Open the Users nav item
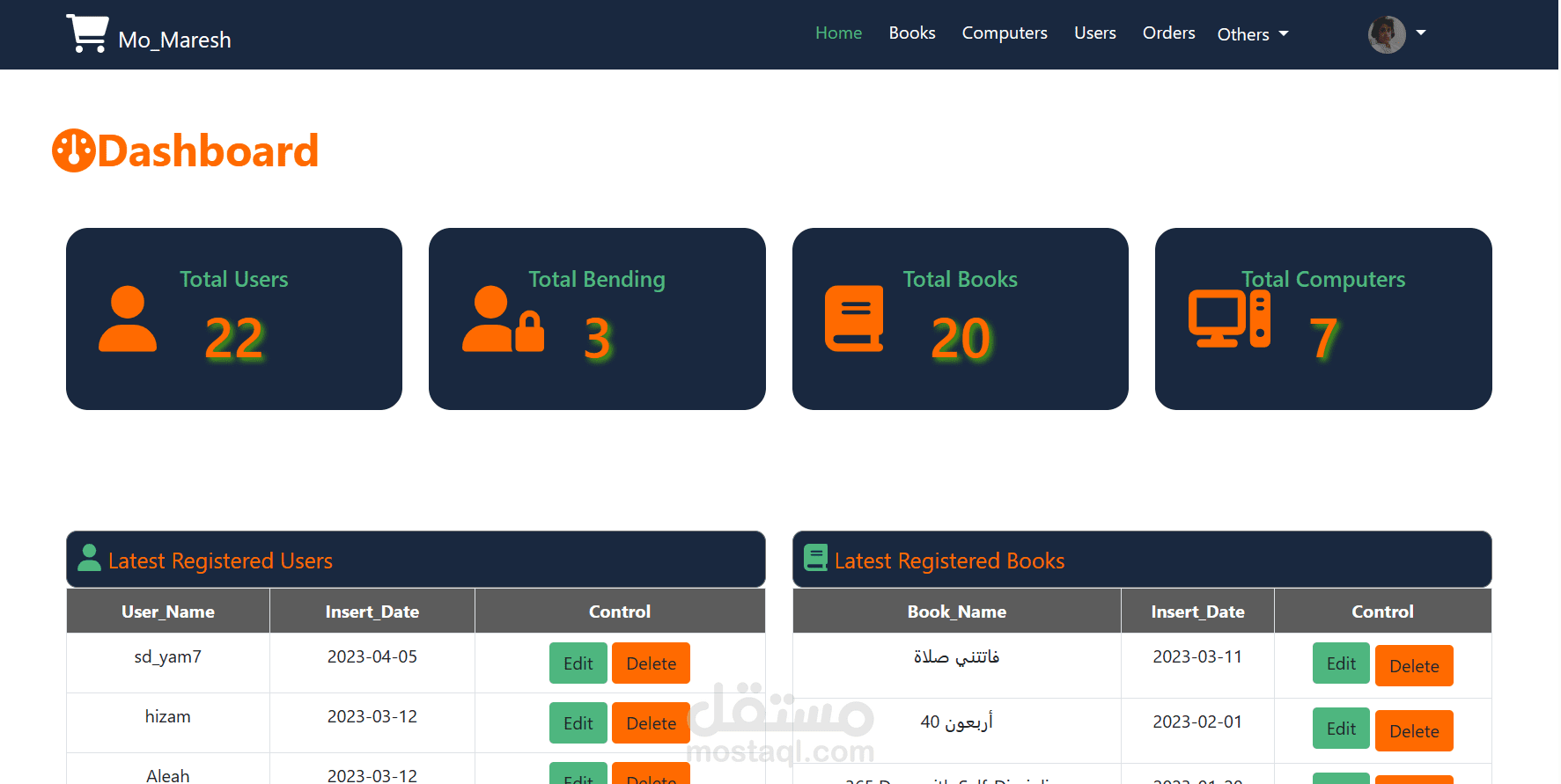This screenshot has width=1561, height=784. (1095, 33)
